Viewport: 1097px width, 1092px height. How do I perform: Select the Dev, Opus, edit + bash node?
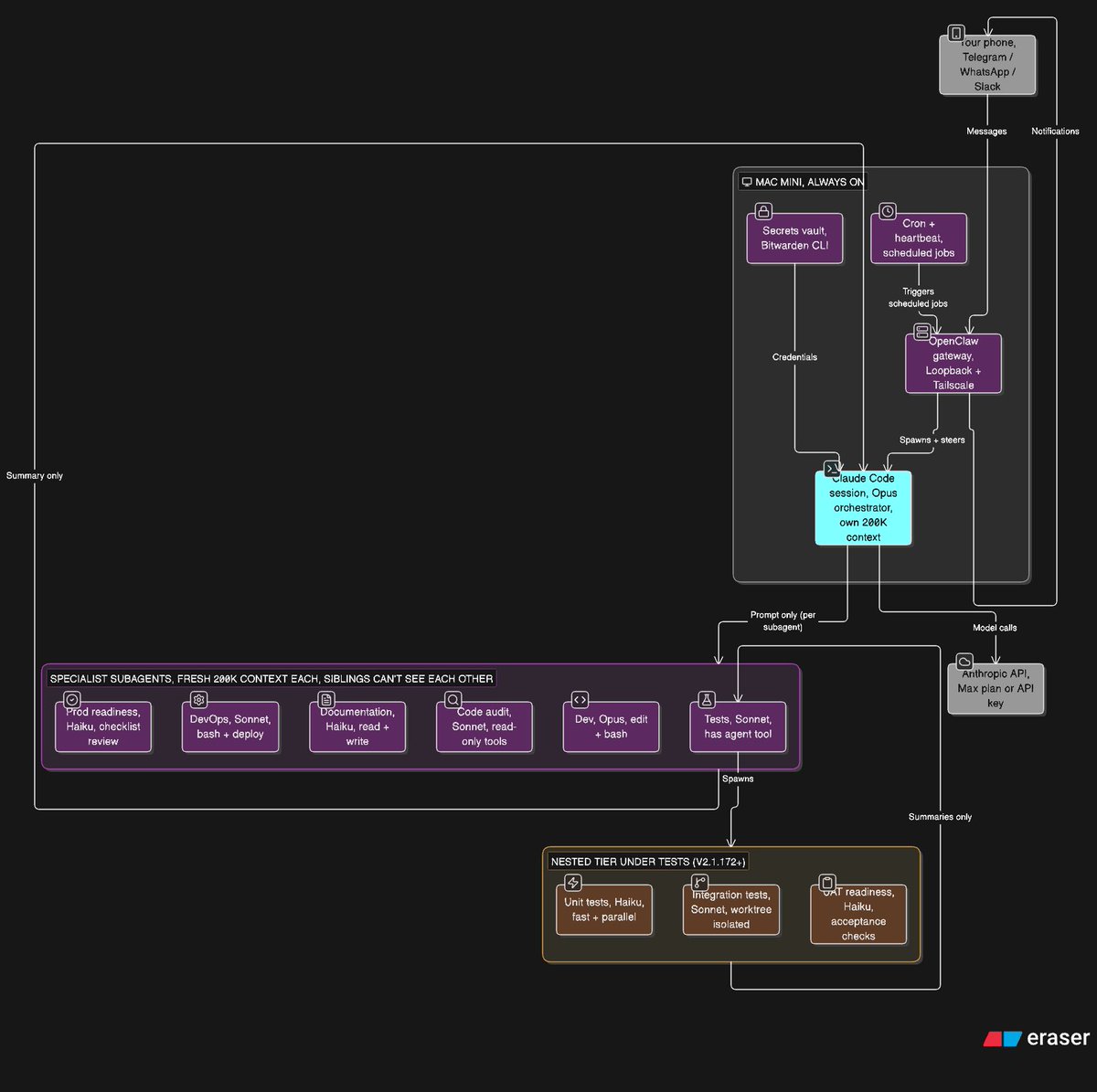point(611,726)
